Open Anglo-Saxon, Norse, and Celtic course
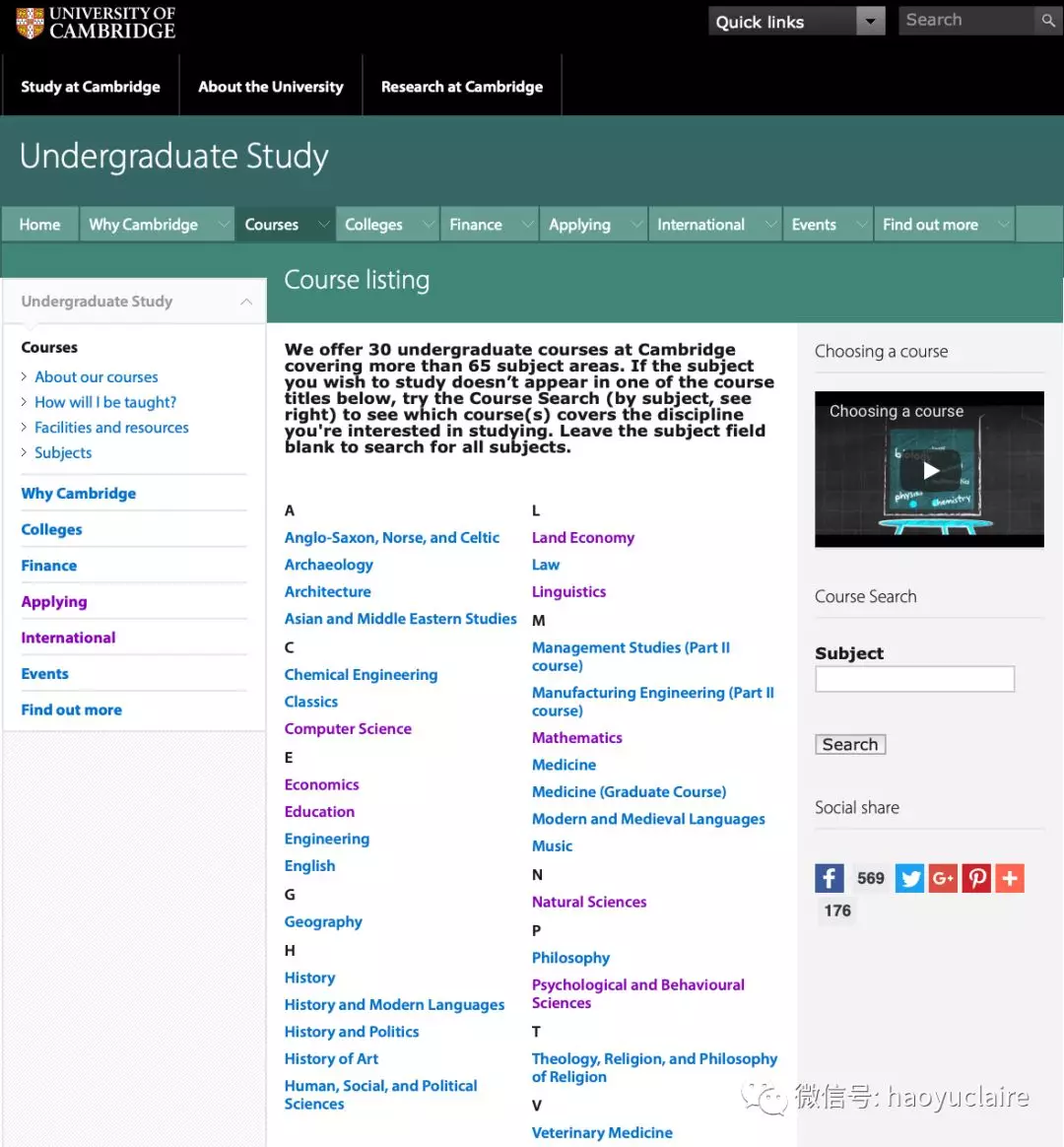The width and height of the screenshot is (1064, 1147). [392, 538]
